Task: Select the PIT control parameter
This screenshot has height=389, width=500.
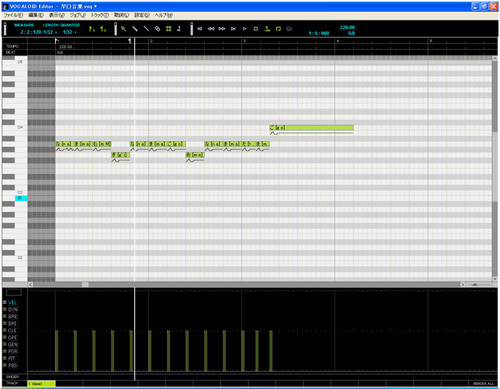Action: pos(12,358)
